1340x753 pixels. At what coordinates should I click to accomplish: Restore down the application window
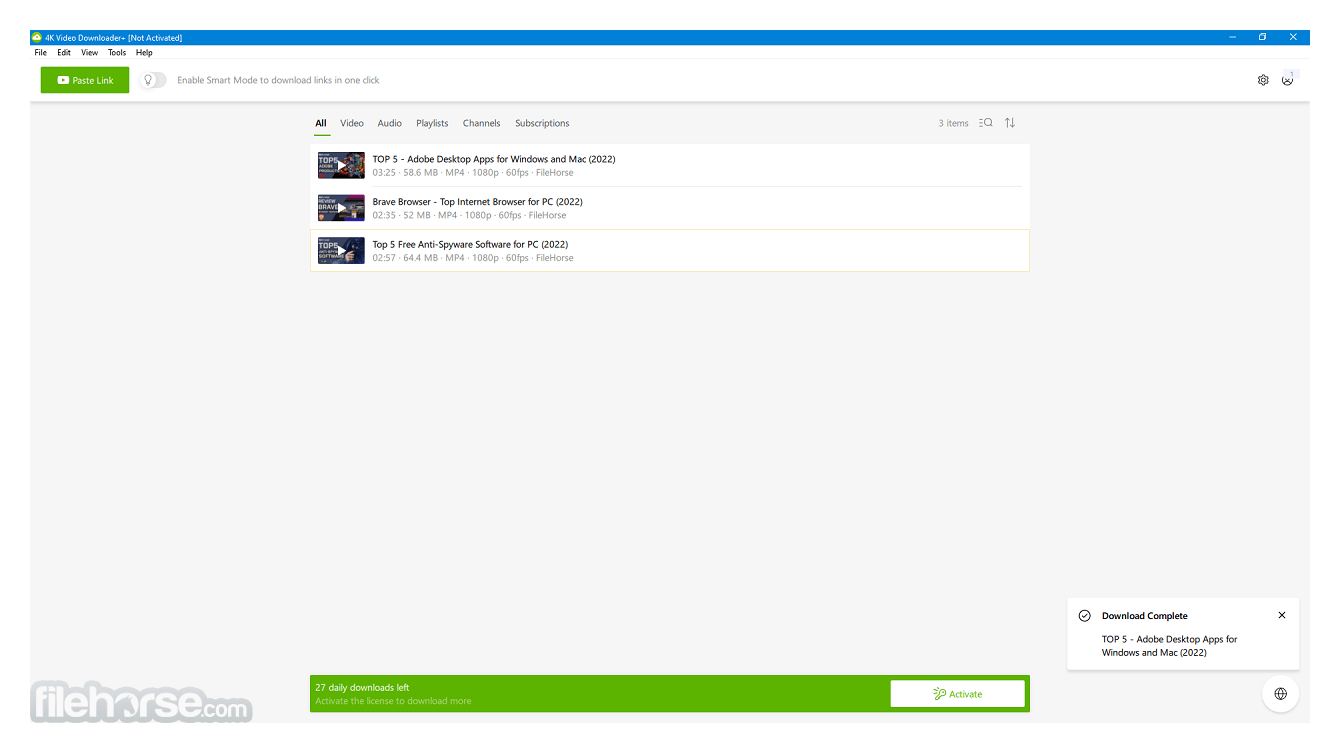pos(1262,37)
